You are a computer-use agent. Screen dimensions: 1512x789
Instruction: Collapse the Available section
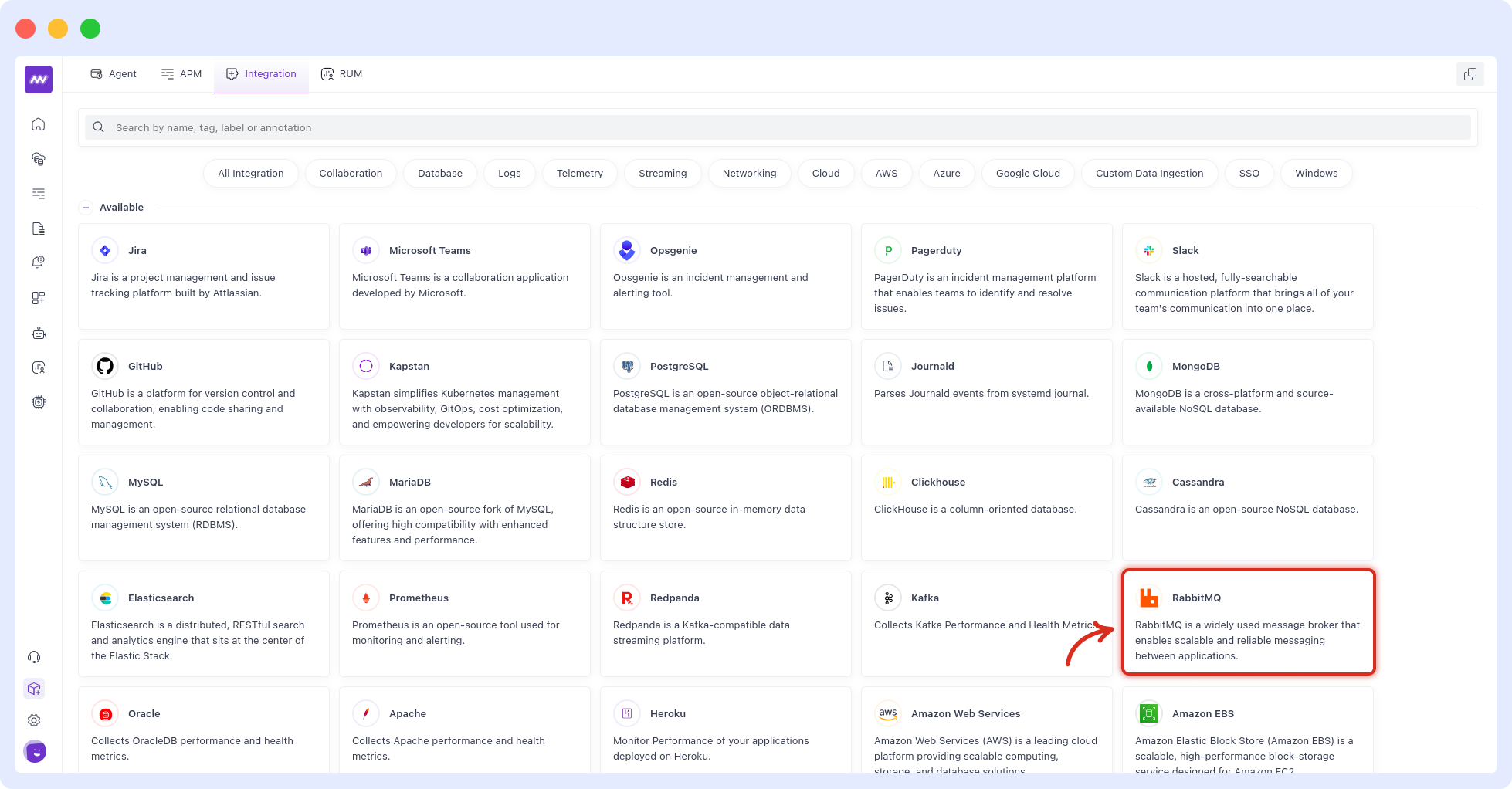point(86,208)
